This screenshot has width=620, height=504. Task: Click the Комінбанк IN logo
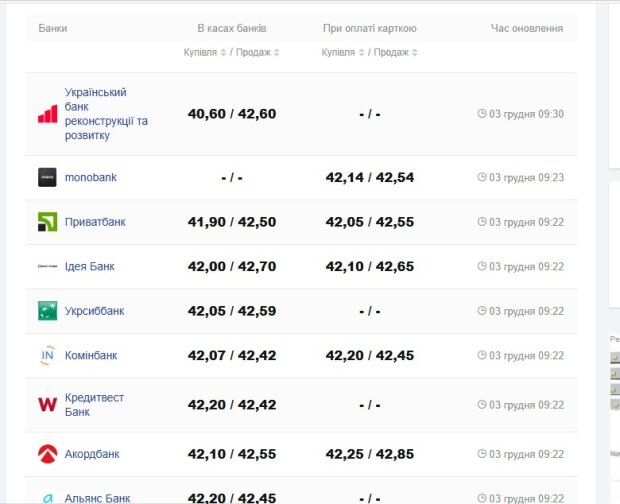click(x=47, y=355)
